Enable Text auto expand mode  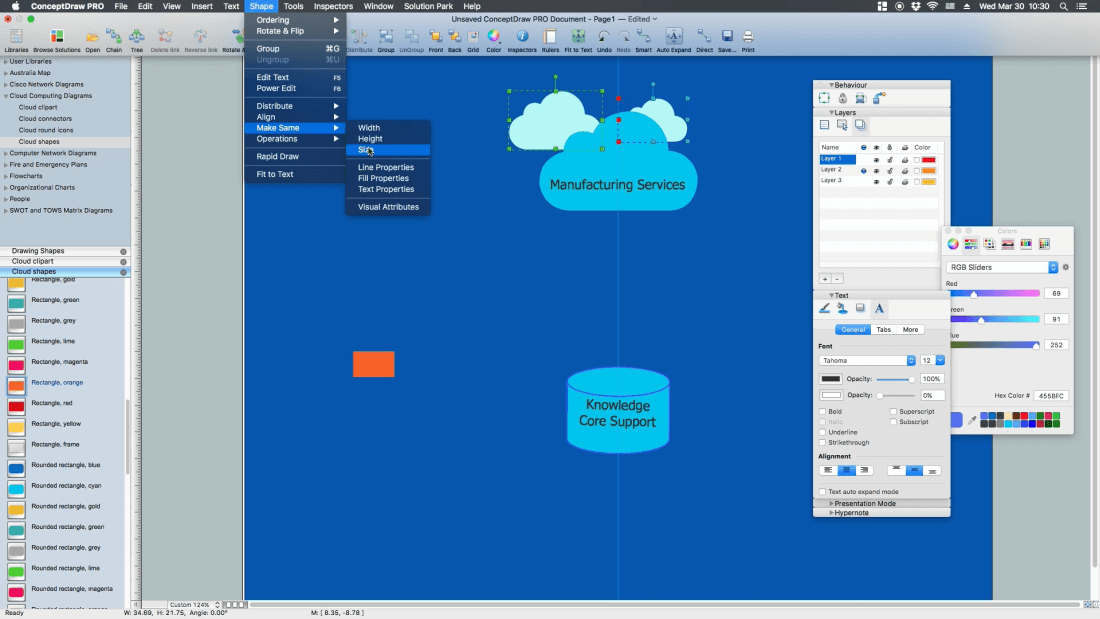coord(823,492)
